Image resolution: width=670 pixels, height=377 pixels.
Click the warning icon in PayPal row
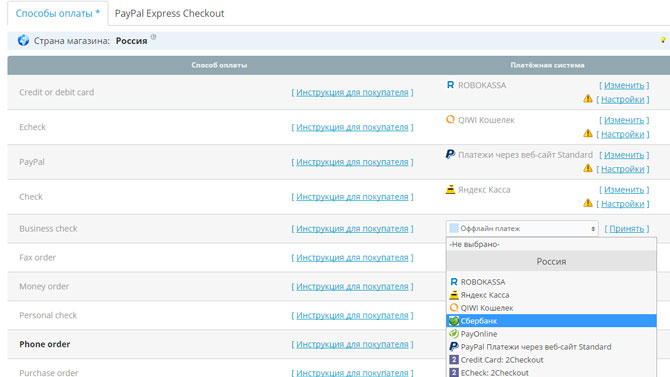[x=588, y=168]
